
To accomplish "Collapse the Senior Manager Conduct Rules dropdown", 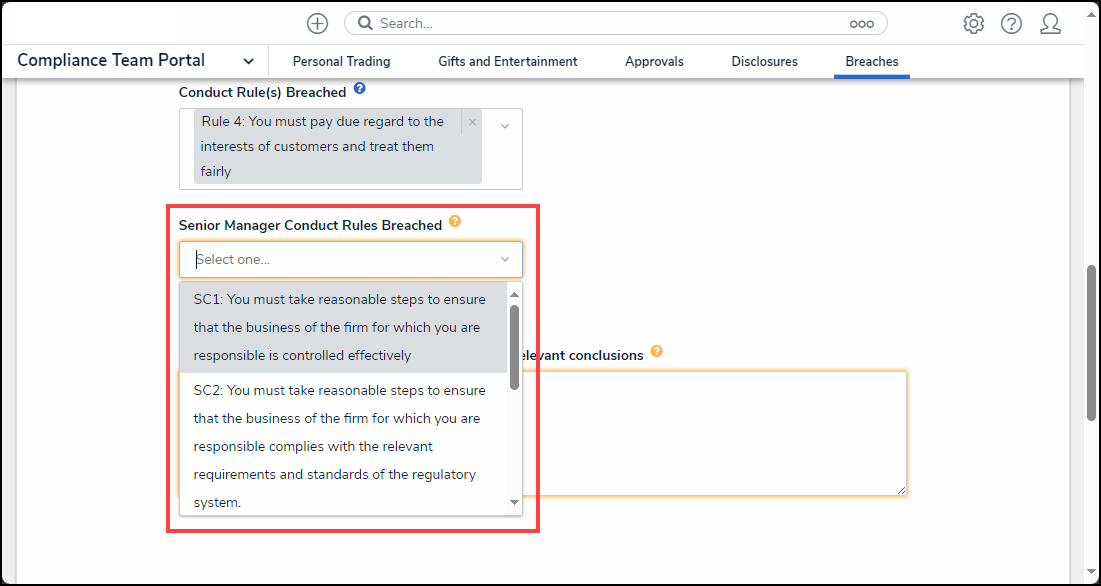I will (x=504, y=260).
